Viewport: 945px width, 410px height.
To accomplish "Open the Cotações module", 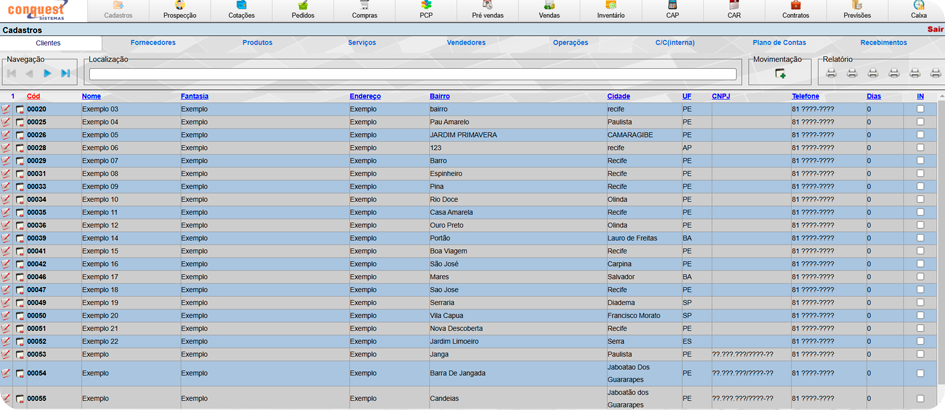I will (x=241, y=10).
